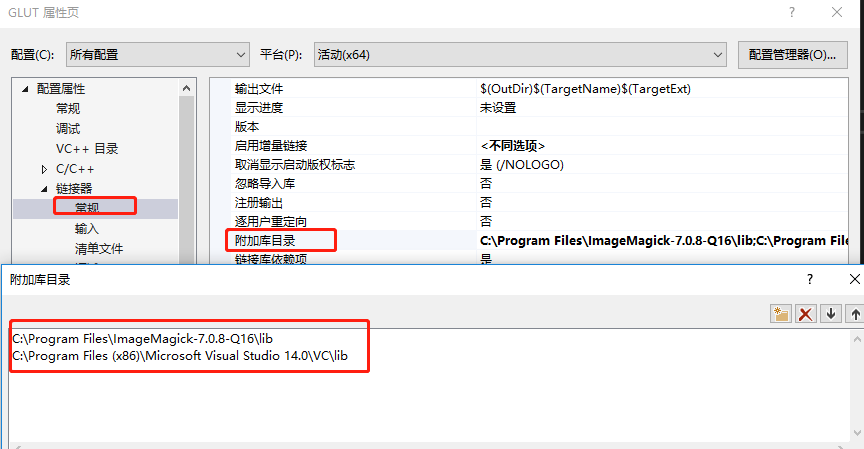The width and height of the screenshot is (864, 449).
Task: Select C/C++ tree item
Action: pos(75,169)
